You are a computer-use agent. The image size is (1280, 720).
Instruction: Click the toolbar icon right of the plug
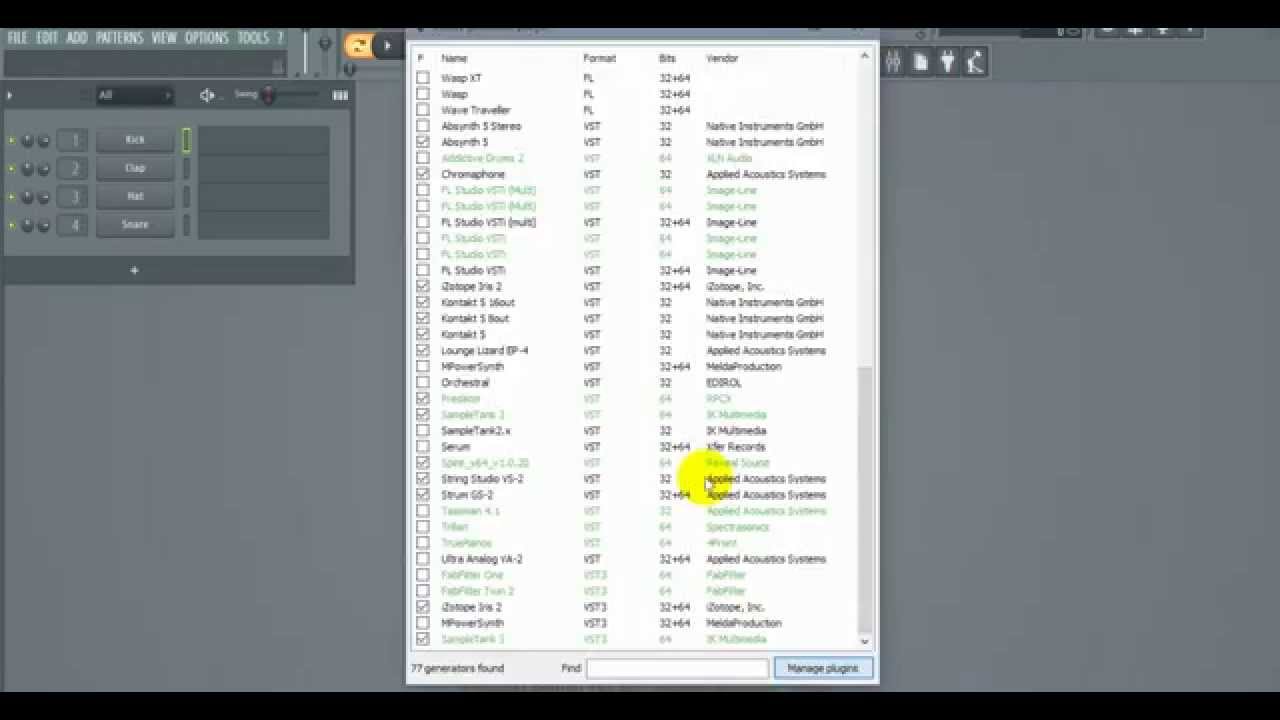[x=974, y=62]
